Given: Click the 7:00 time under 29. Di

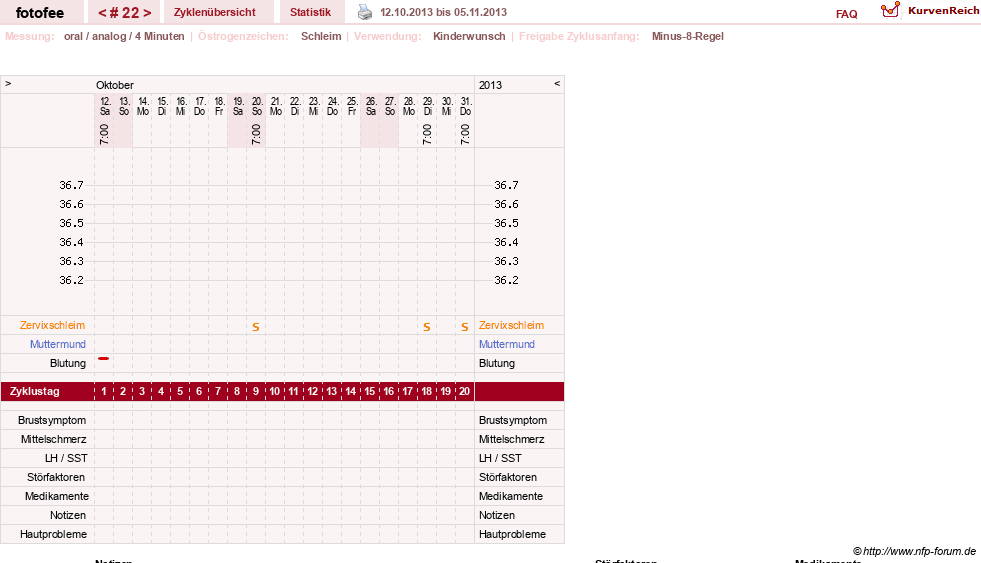Looking at the screenshot, I should [x=427, y=134].
